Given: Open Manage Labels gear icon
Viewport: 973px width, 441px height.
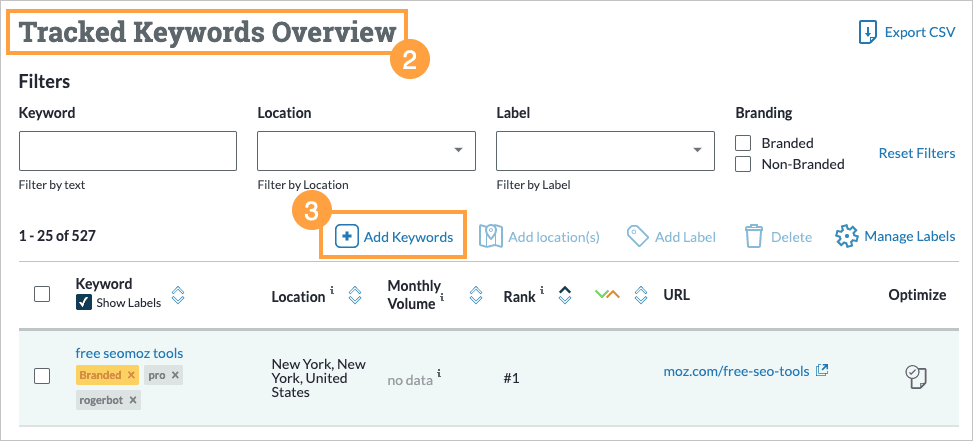Looking at the screenshot, I should (x=847, y=237).
